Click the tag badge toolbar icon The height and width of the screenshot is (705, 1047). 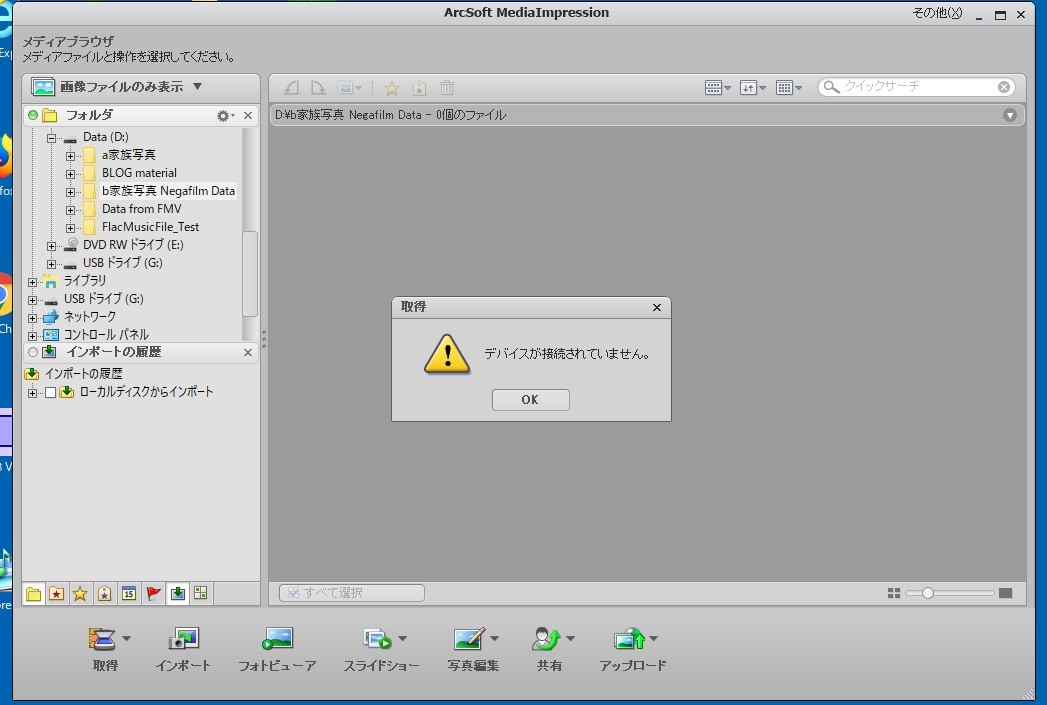(419, 88)
